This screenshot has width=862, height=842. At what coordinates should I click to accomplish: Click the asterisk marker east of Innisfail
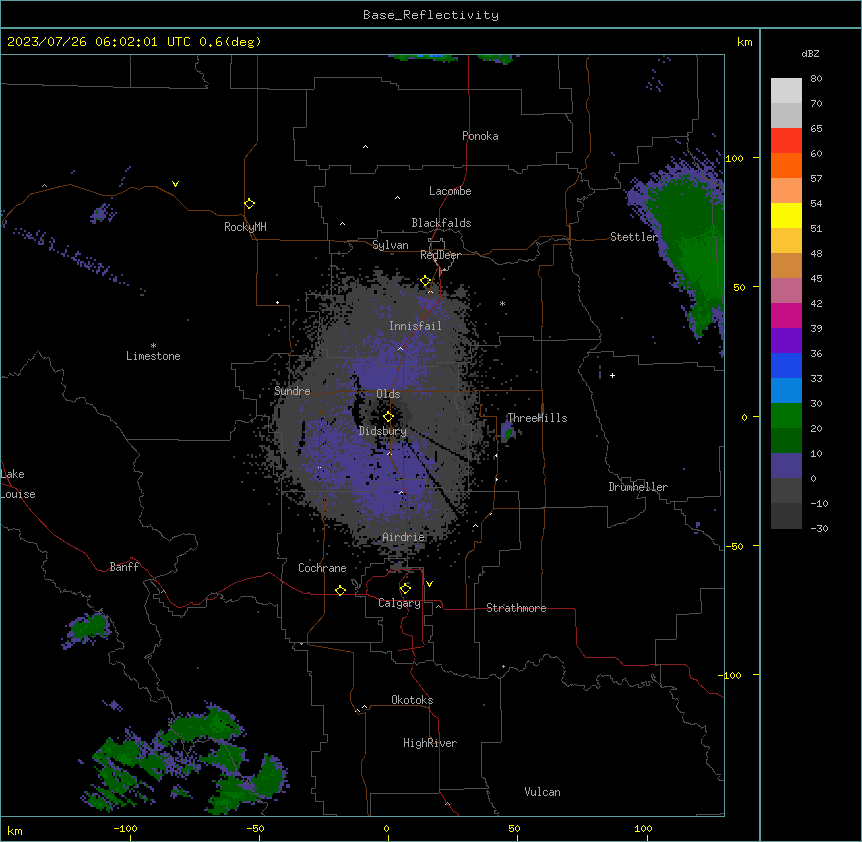click(x=502, y=303)
